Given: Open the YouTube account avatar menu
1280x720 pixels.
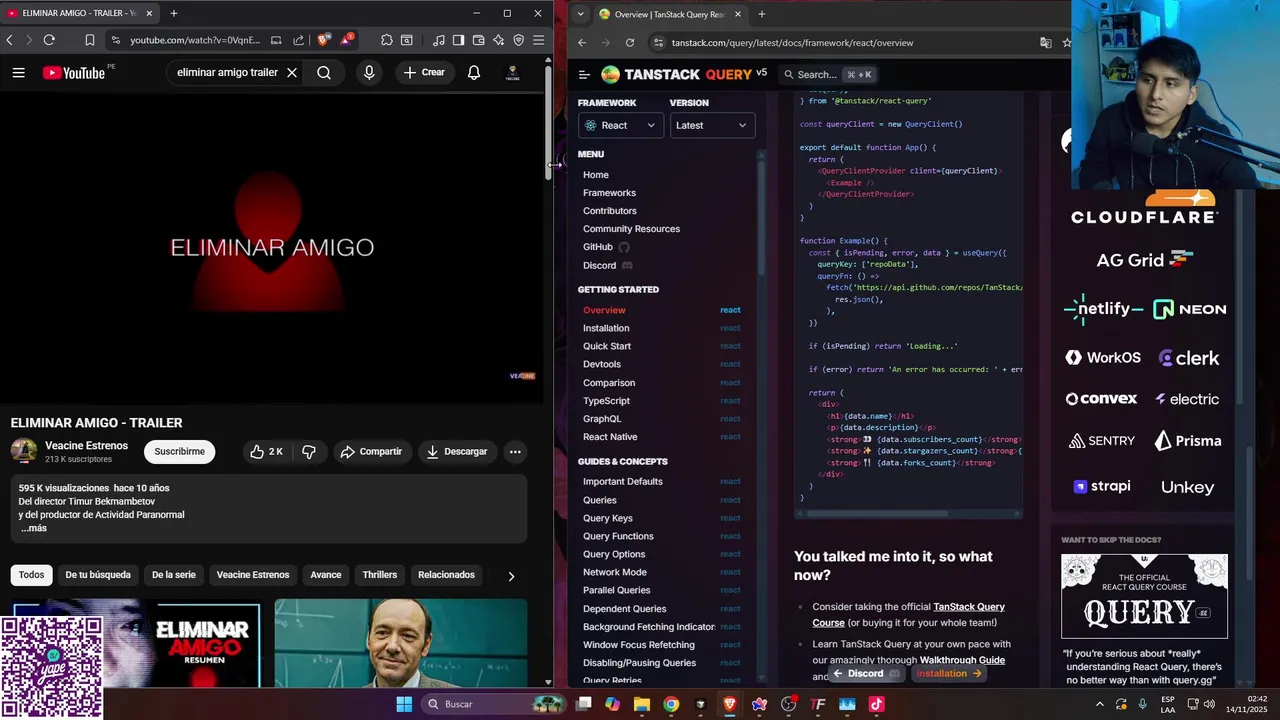Looking at the screenshot, I should click(x=512, y=73).
